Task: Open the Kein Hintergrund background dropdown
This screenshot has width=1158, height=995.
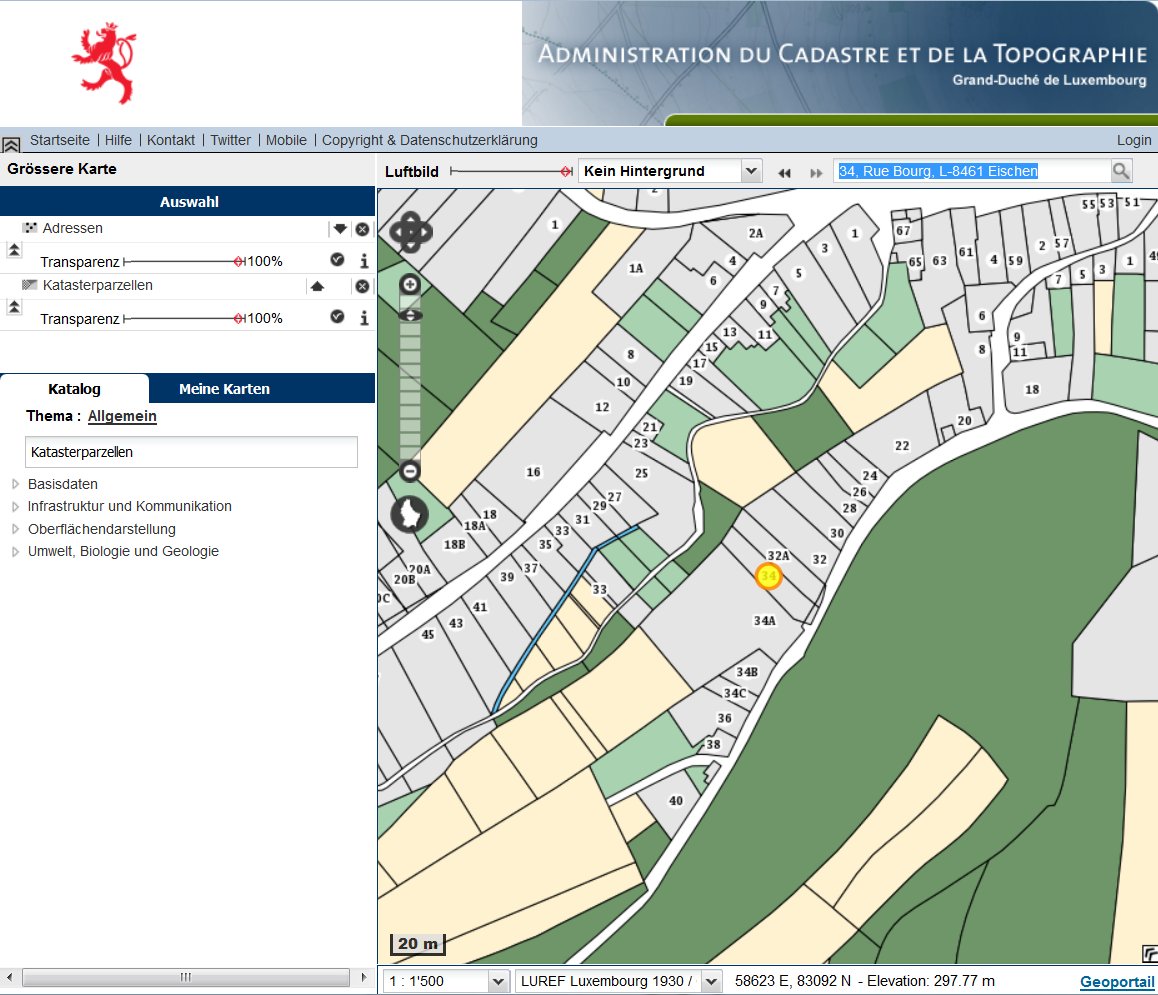Action: coord(751,171)
